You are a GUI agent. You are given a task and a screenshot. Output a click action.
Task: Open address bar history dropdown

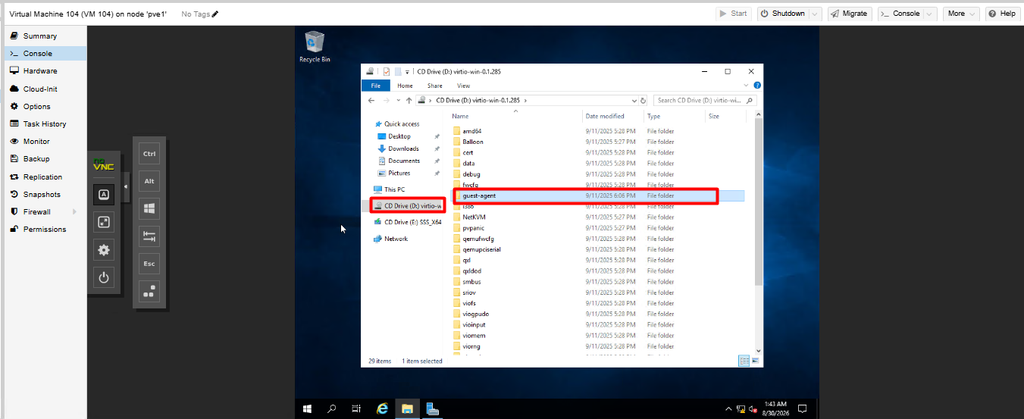pos(634,101)
